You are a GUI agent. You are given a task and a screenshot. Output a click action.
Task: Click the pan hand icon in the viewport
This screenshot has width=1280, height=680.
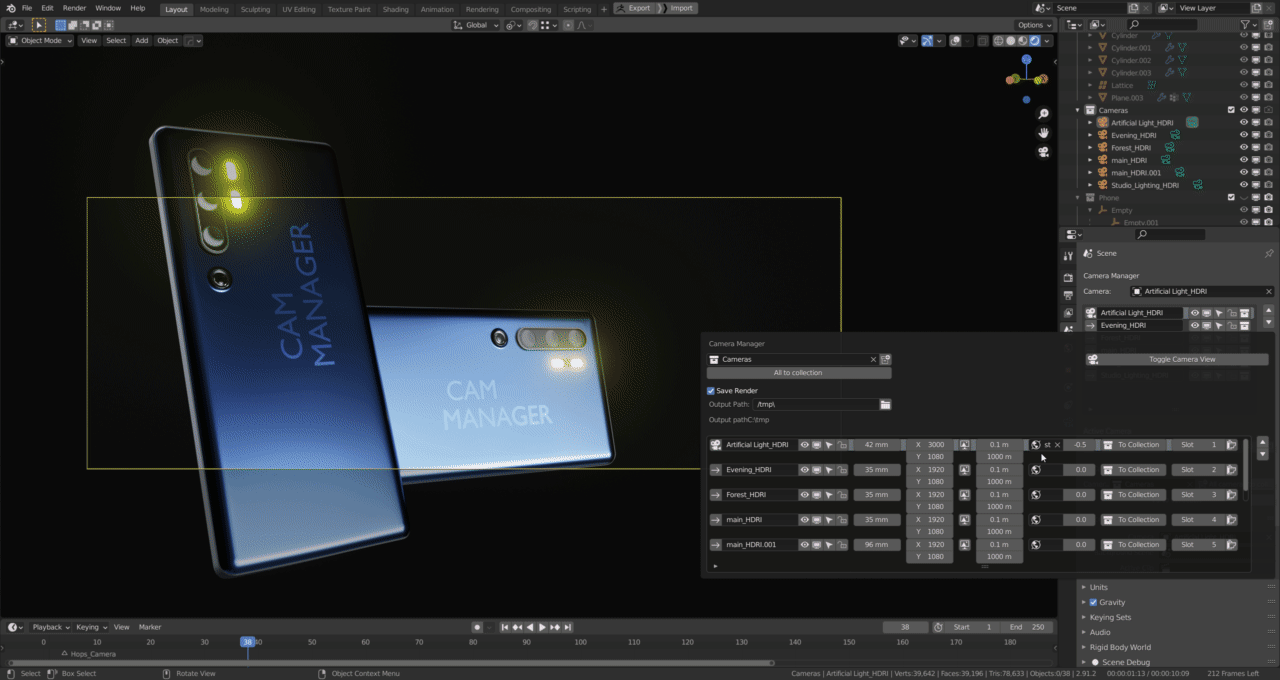(x=1043, y=133)
